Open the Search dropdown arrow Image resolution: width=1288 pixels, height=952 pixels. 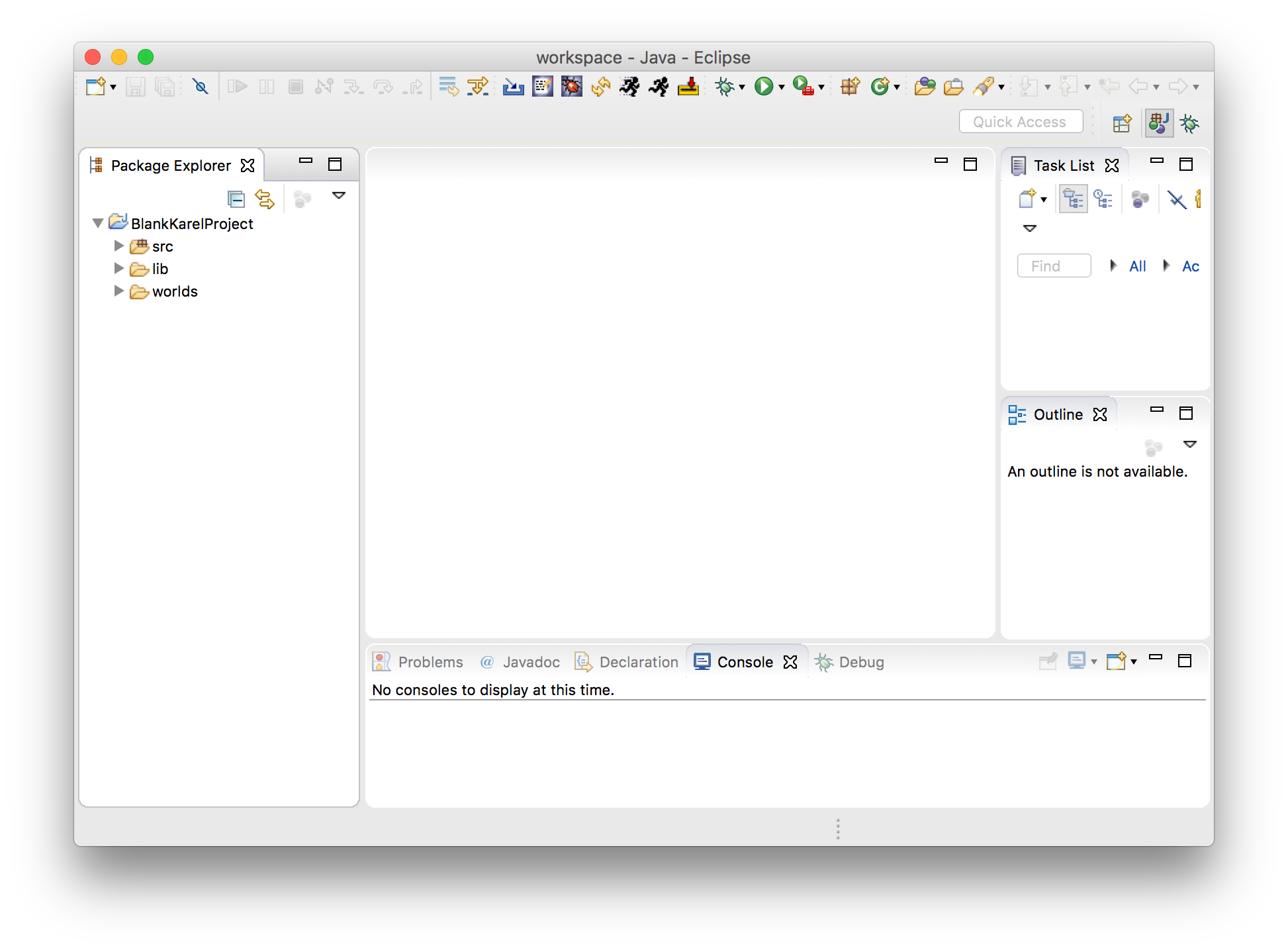[1001, 87]
